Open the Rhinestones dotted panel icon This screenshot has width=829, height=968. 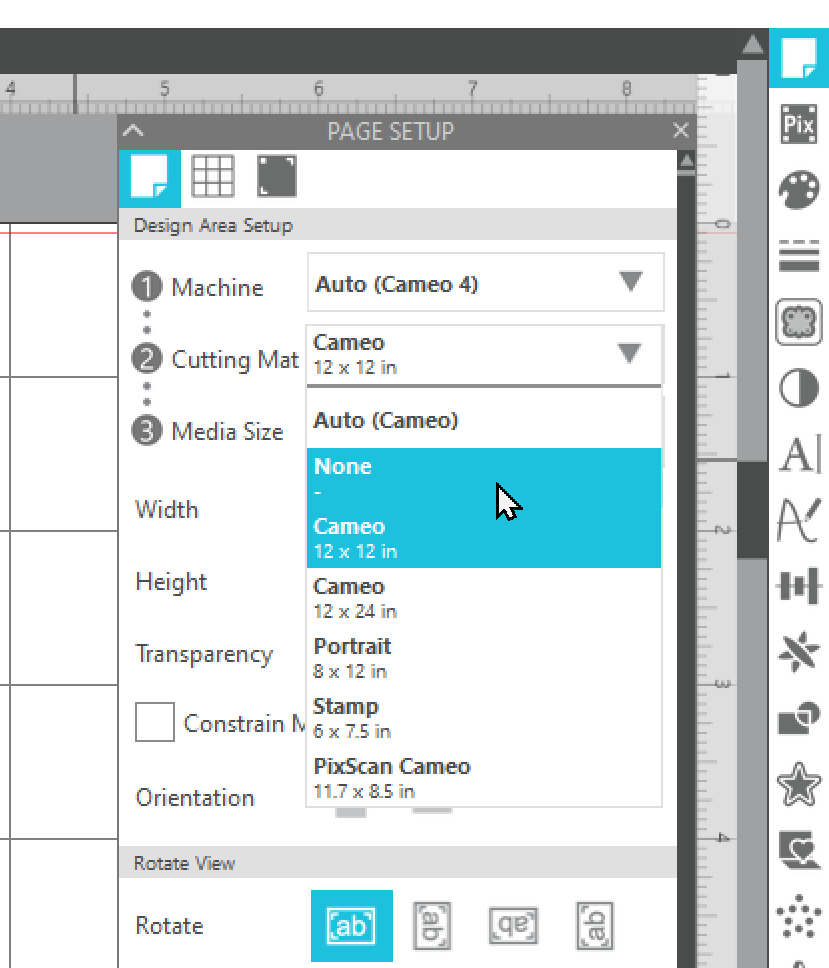pos(799,916)
